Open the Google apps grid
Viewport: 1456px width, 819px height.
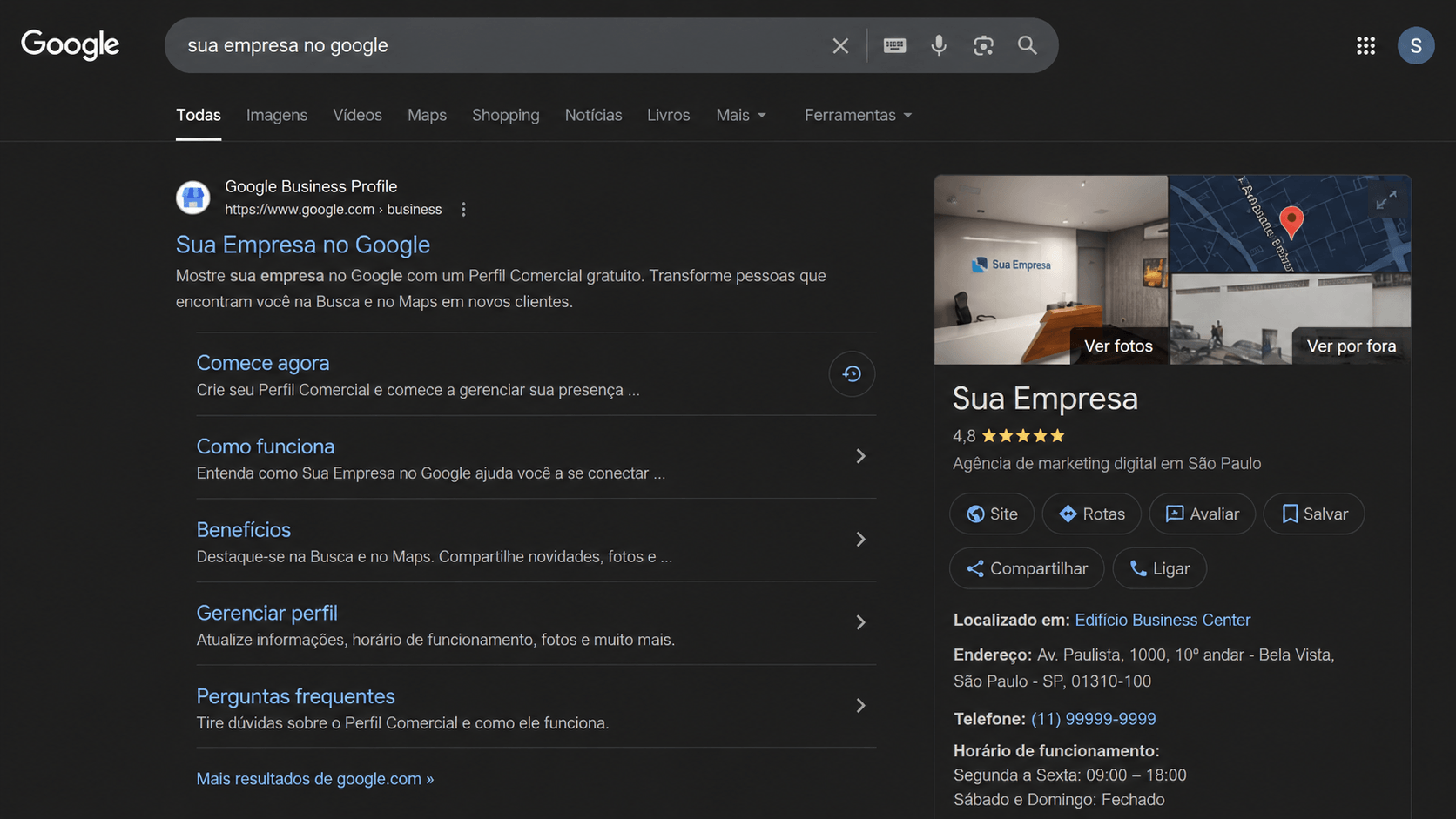[1365, 45]
